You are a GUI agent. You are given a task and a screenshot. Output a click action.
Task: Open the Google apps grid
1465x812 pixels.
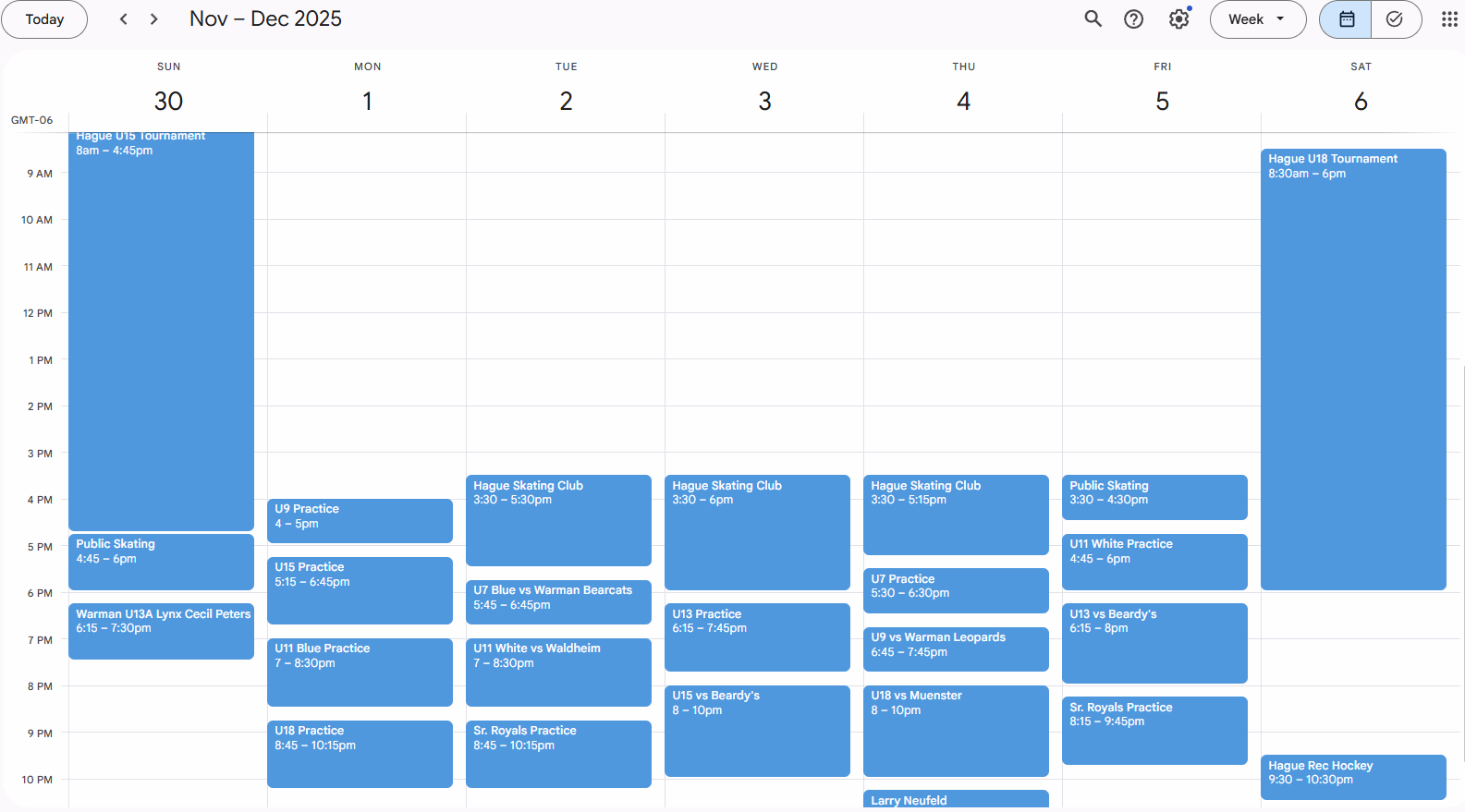pos(1448,19)
